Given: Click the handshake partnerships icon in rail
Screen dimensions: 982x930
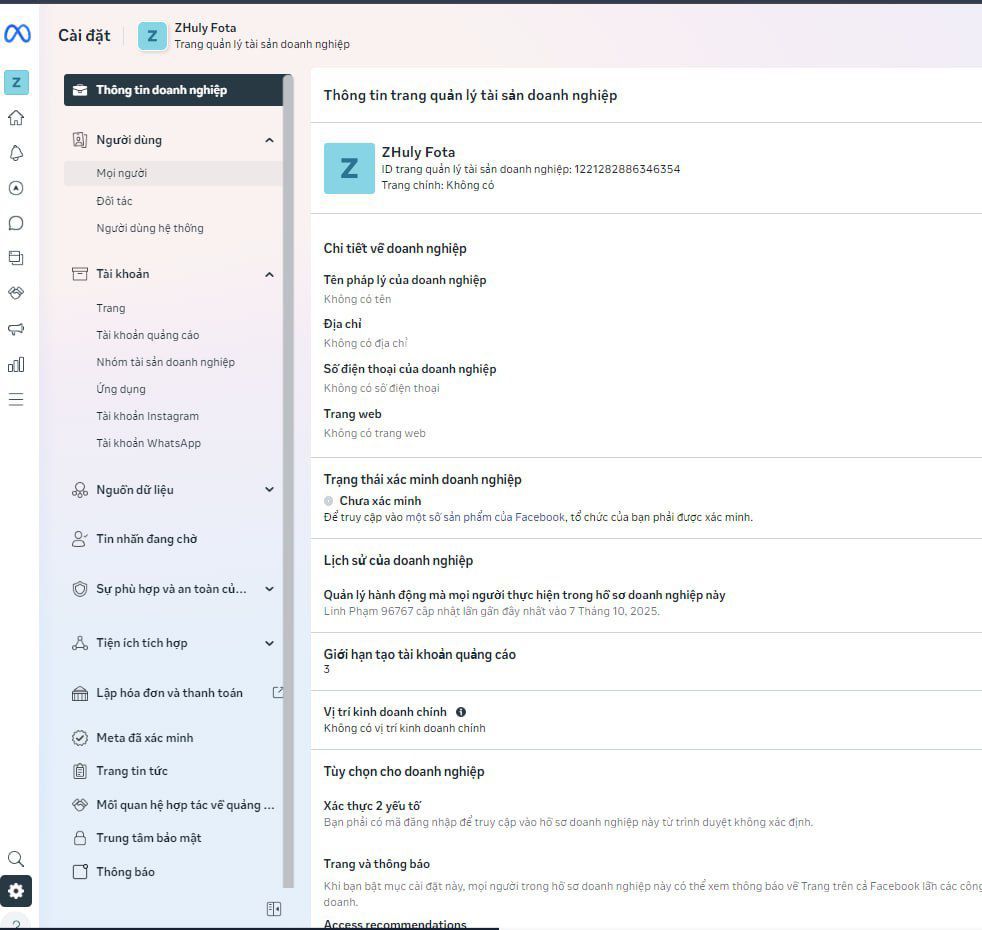Looking at the screenshot, I should (16, 293).
